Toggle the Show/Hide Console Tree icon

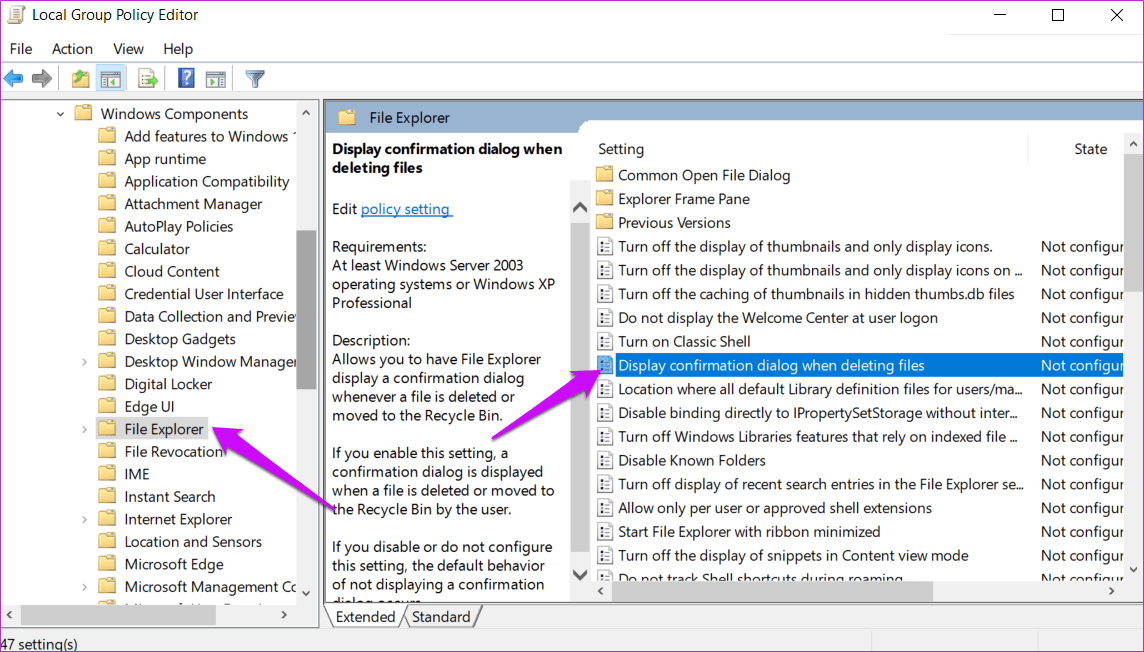click(x=111, y=79)
